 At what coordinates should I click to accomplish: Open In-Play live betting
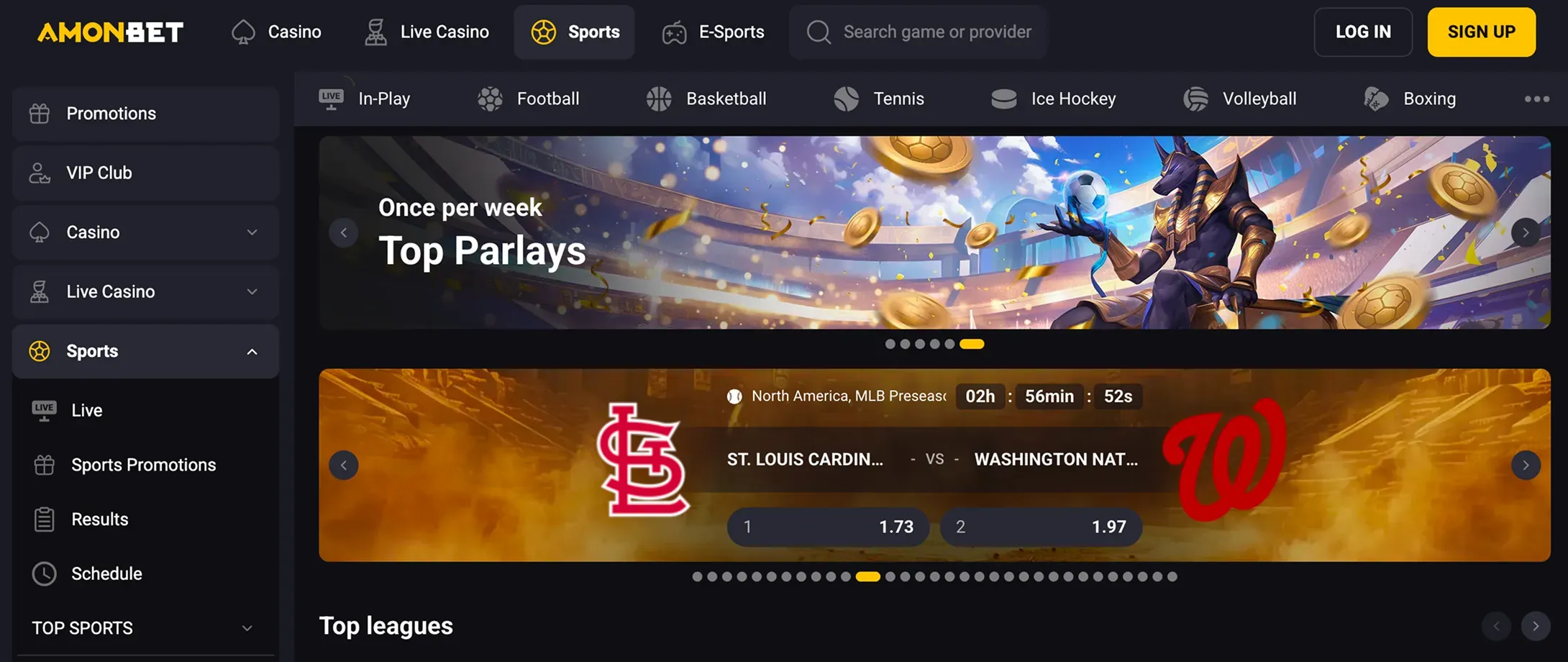tap(365, 99)
